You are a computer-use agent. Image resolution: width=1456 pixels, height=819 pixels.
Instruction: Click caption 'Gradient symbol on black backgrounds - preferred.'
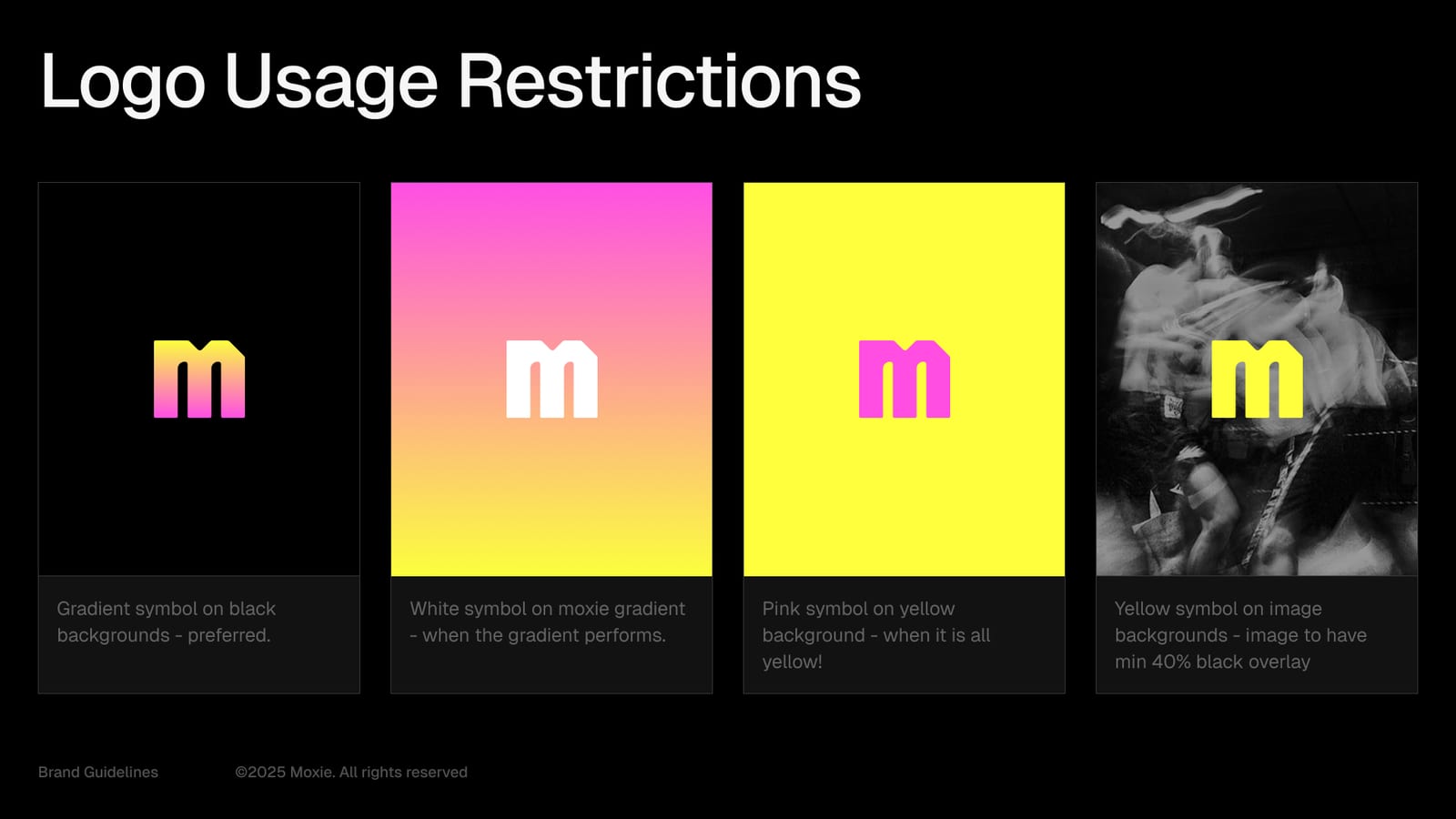[x=167, y=622]
